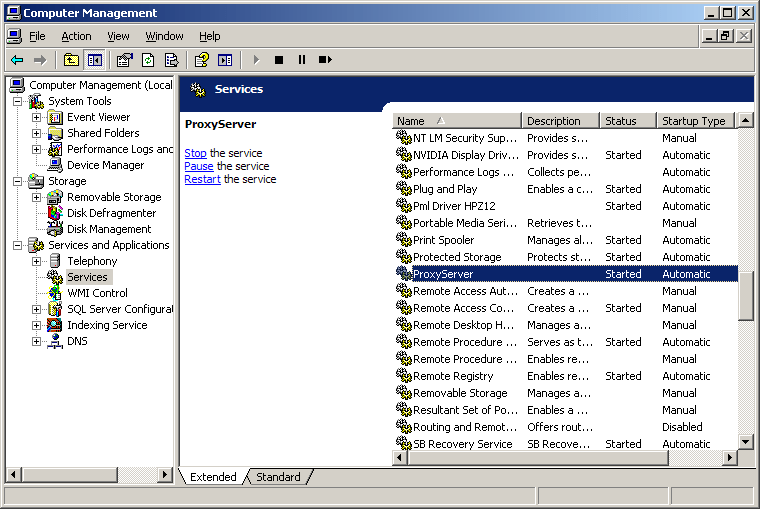Collapse the Storage tree node
760x509 pixels.
(x=17, y=181)
